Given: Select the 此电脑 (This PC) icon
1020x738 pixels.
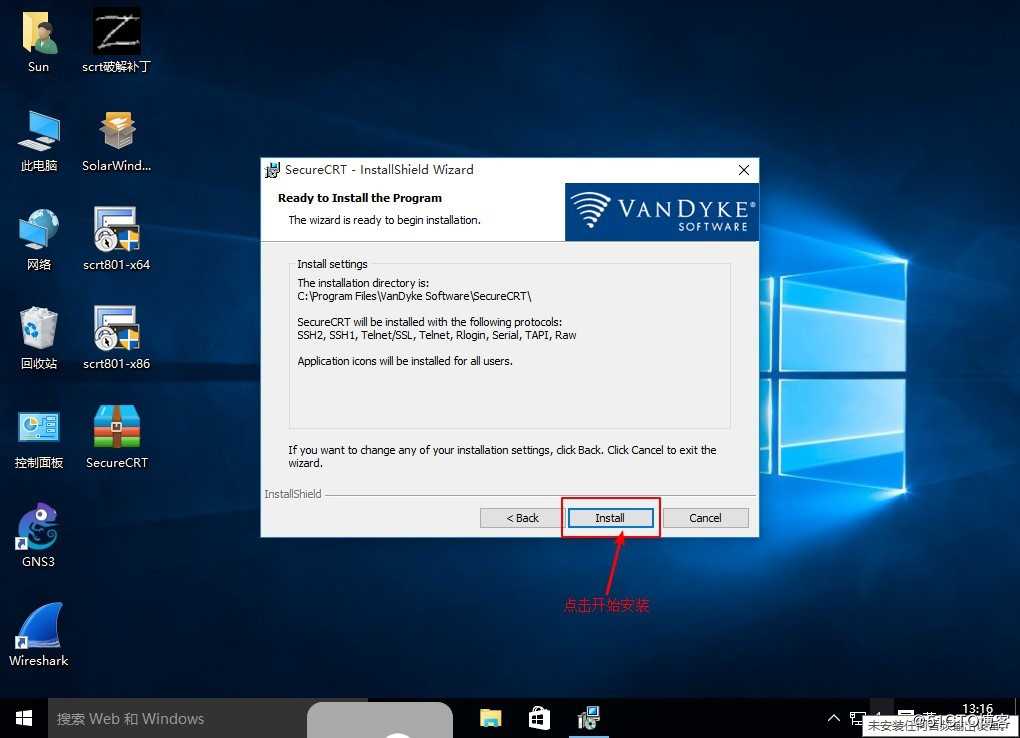Looking at the screenshot, I should [x=38, y=140].
